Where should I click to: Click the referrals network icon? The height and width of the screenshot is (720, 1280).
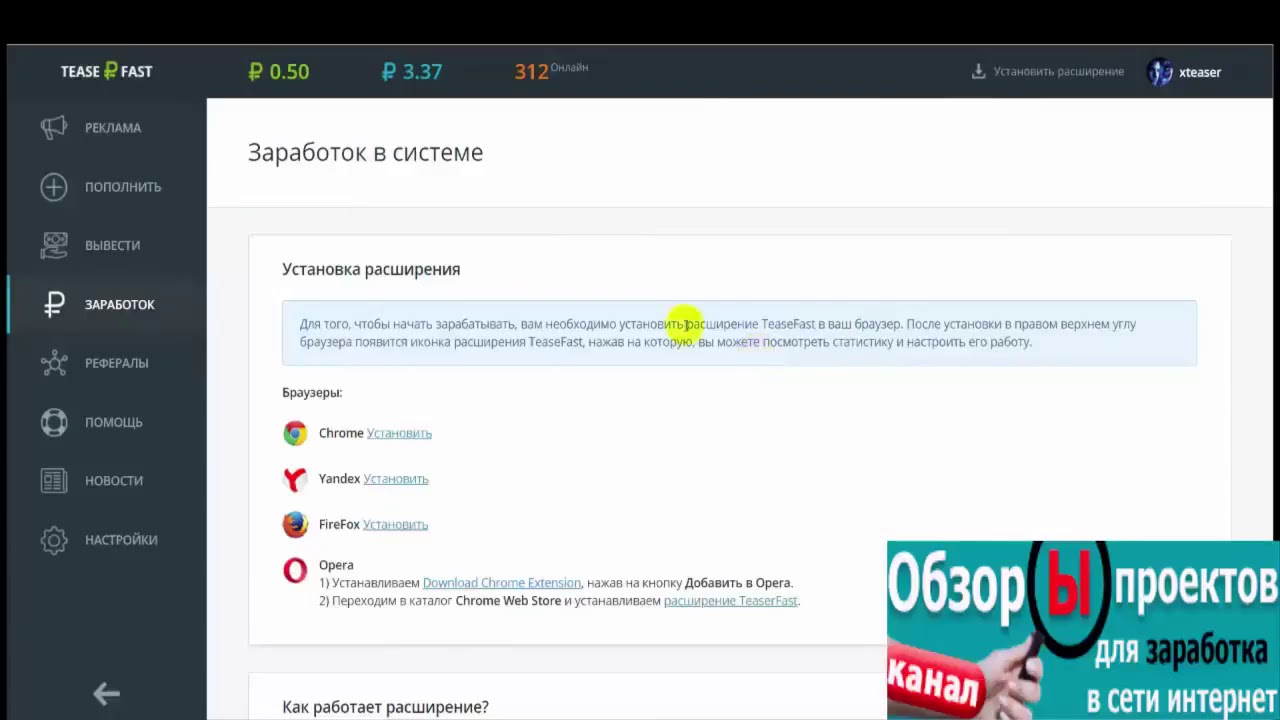point(54,363)
